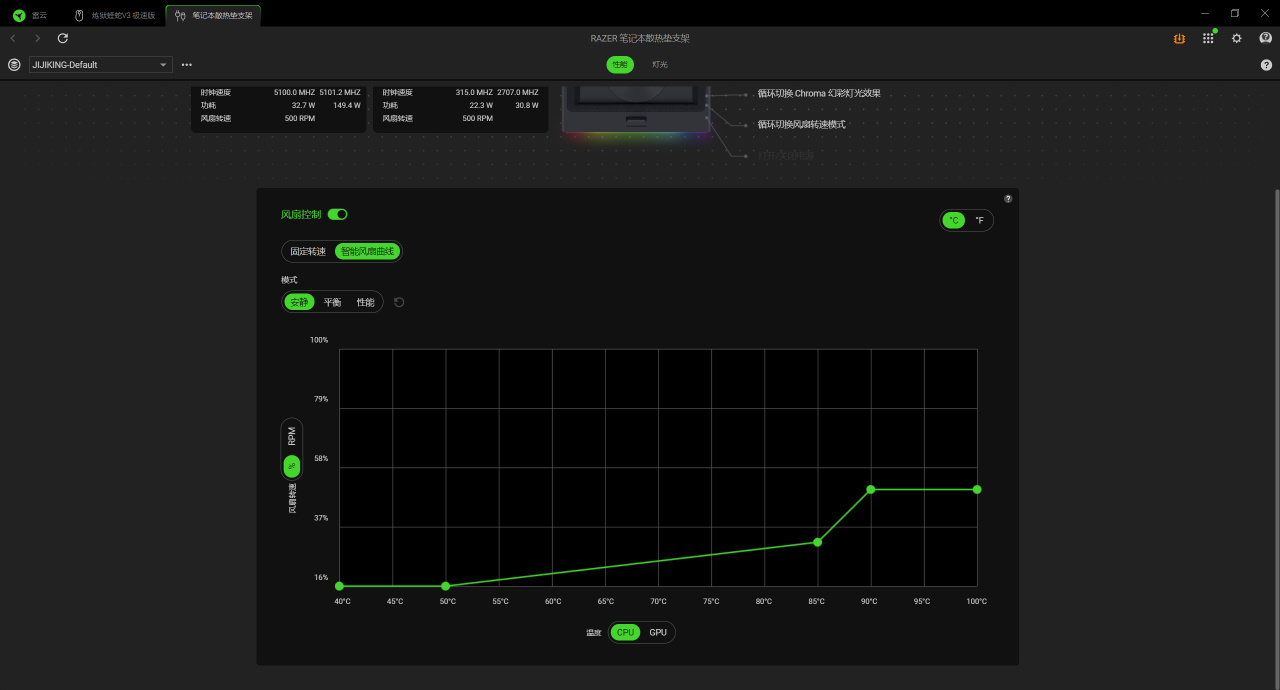
Task: Set fan speed axis to percent
Action: [x=292, y=466]
